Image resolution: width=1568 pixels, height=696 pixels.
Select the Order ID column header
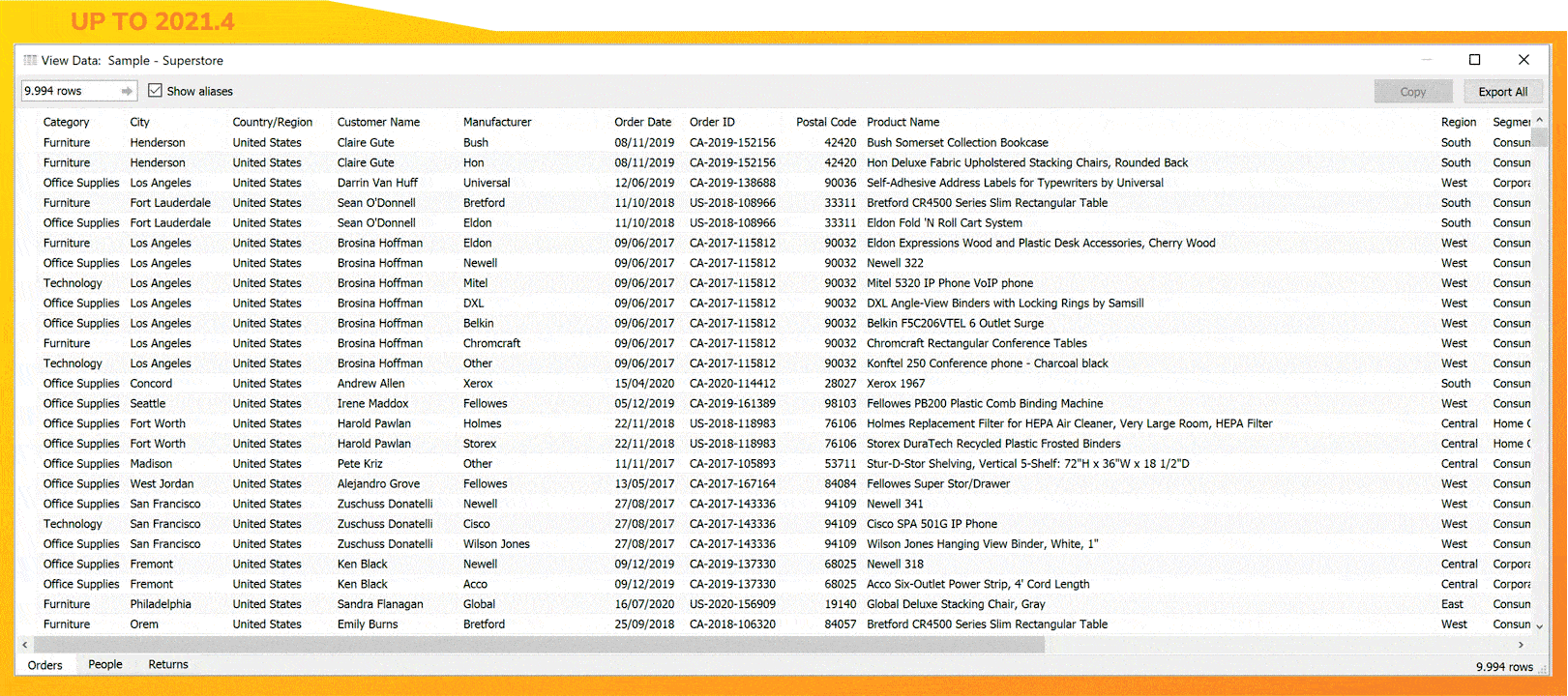point(712,123)
